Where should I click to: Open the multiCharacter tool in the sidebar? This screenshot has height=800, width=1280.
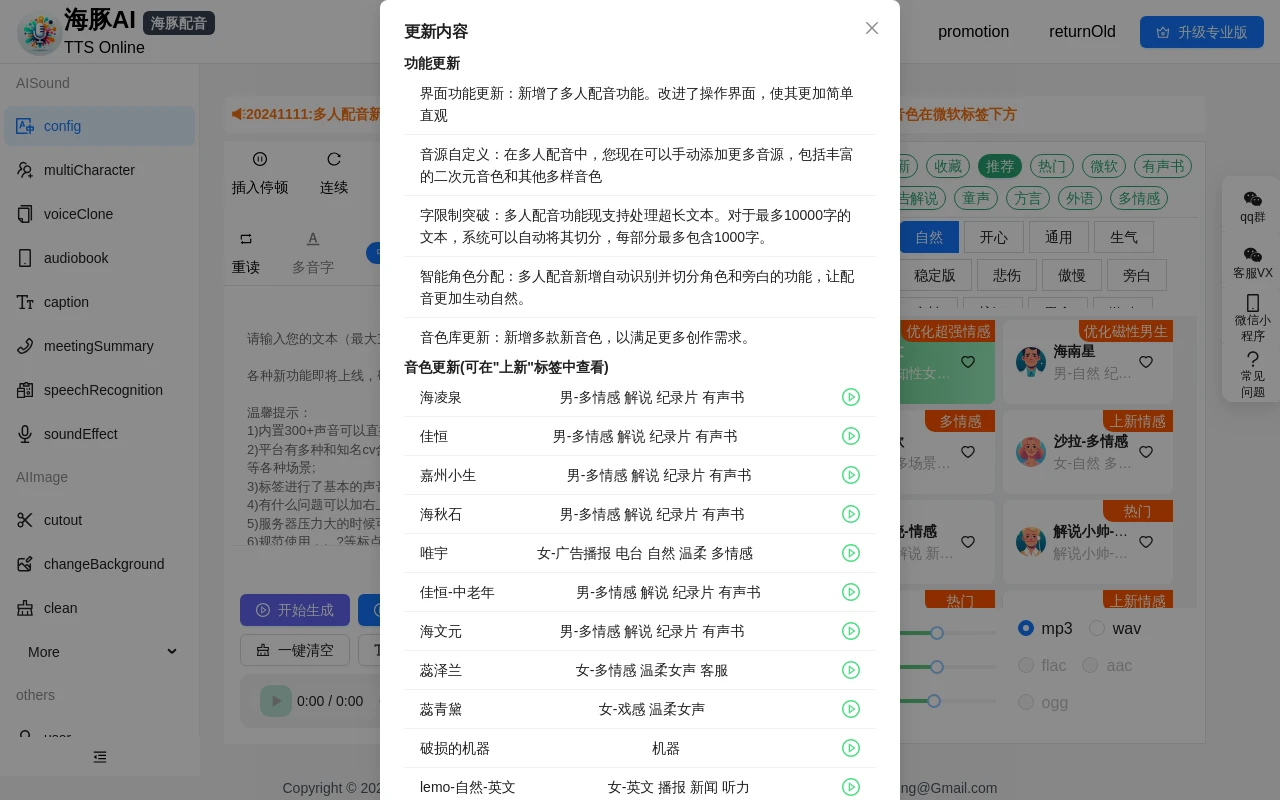tap(90, 170)
